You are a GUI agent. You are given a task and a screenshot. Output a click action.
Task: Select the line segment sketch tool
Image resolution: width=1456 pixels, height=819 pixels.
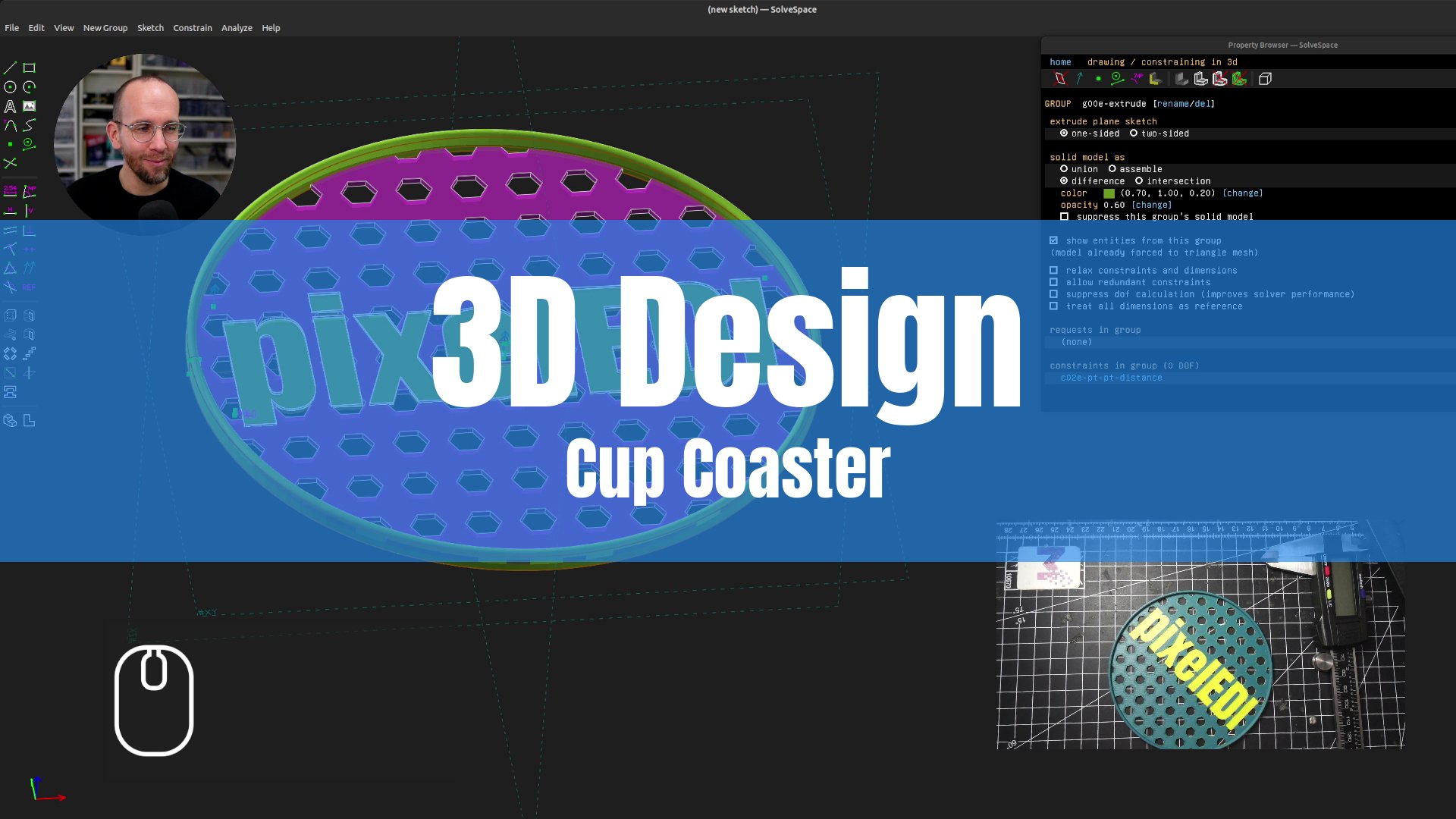pos(10,68)
